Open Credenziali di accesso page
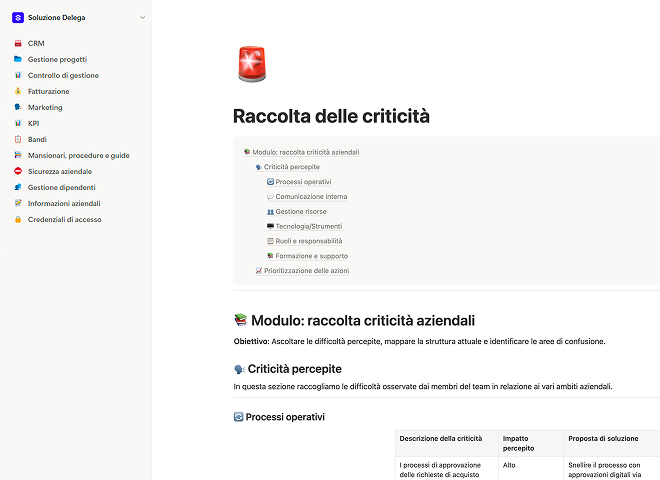 pos(64,219)
